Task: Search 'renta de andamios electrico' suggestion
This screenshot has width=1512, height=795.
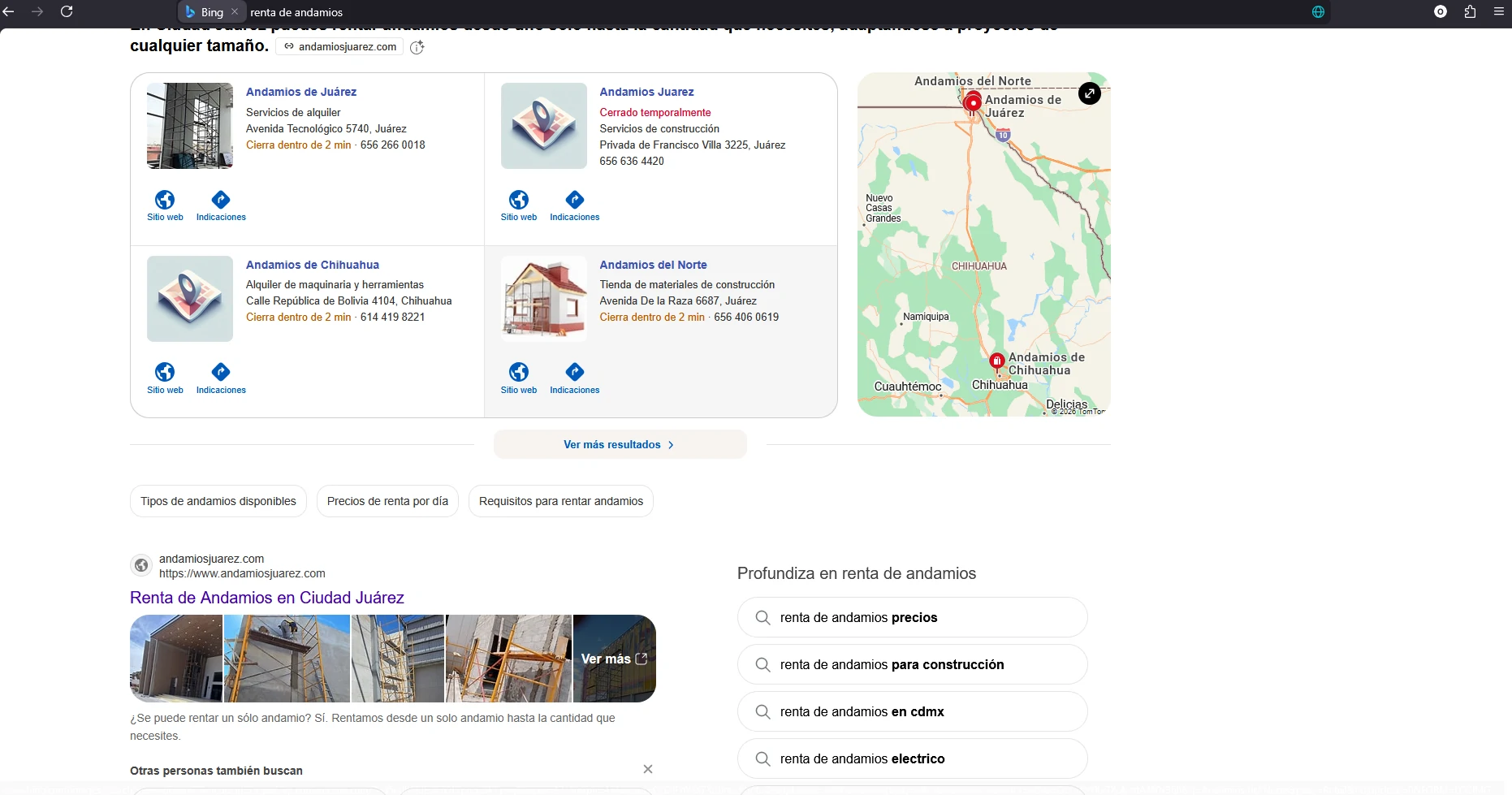Action: point(913,758)
